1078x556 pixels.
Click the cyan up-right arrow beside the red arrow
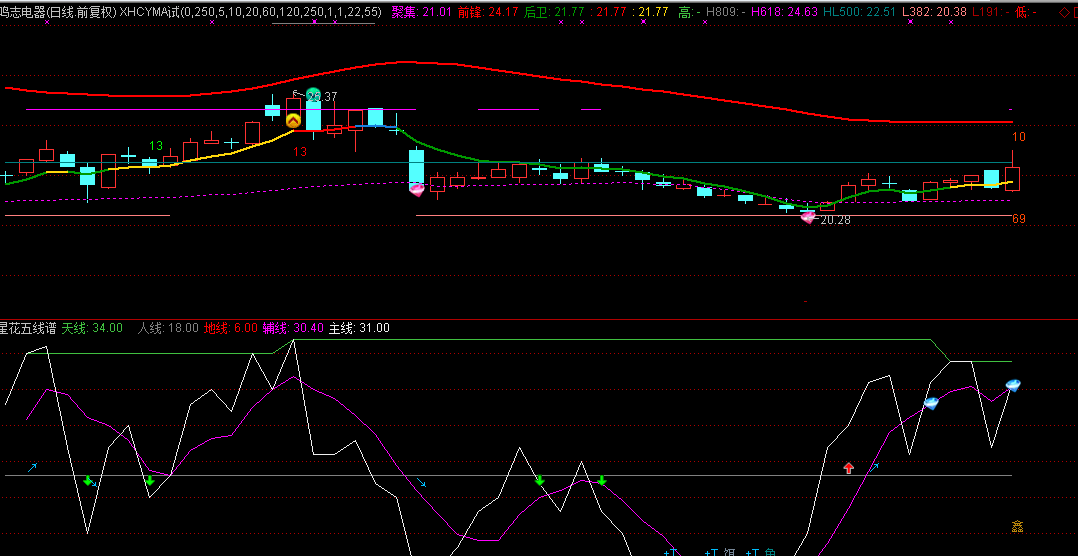tap(875, 468)
